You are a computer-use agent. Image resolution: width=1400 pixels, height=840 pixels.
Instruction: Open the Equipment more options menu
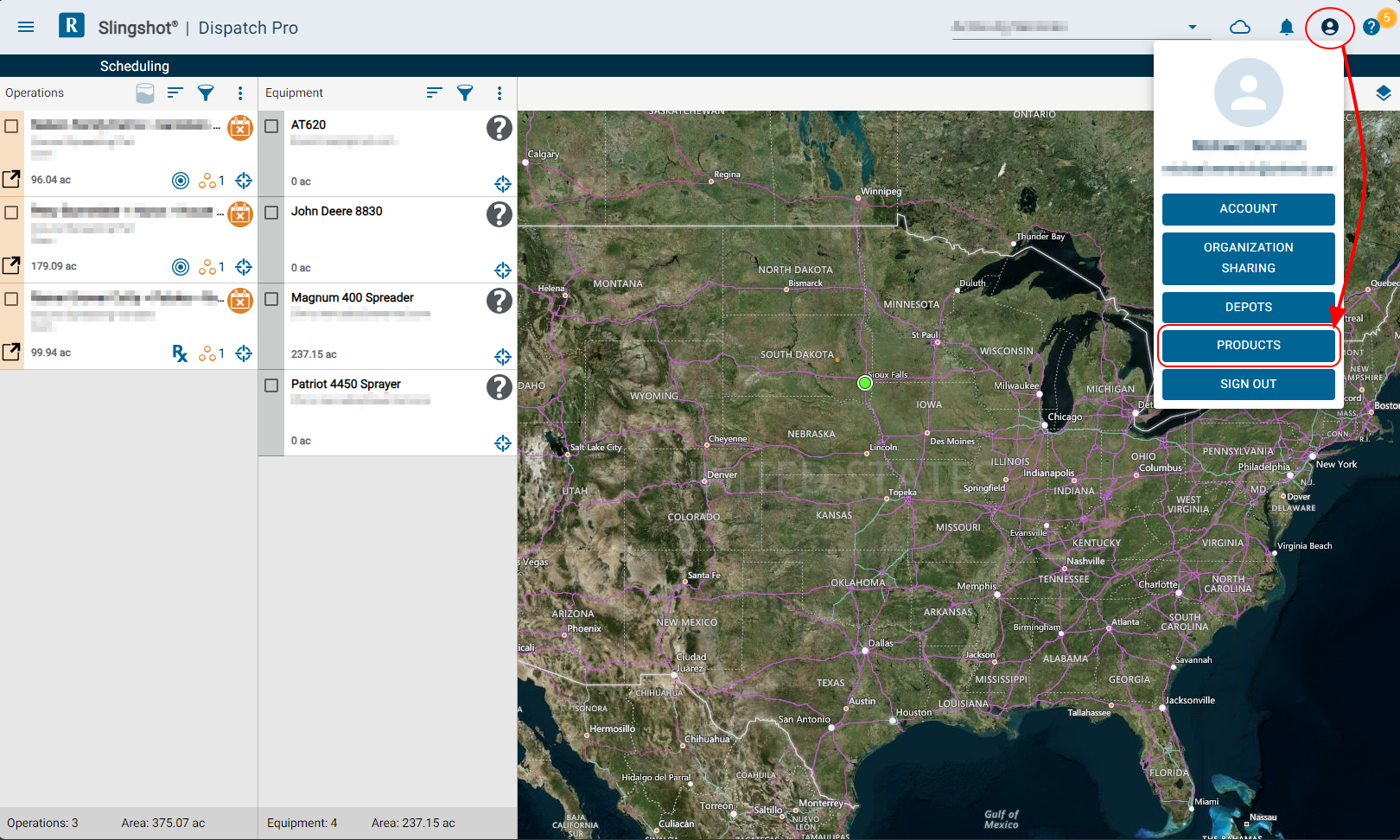point(499,93)
